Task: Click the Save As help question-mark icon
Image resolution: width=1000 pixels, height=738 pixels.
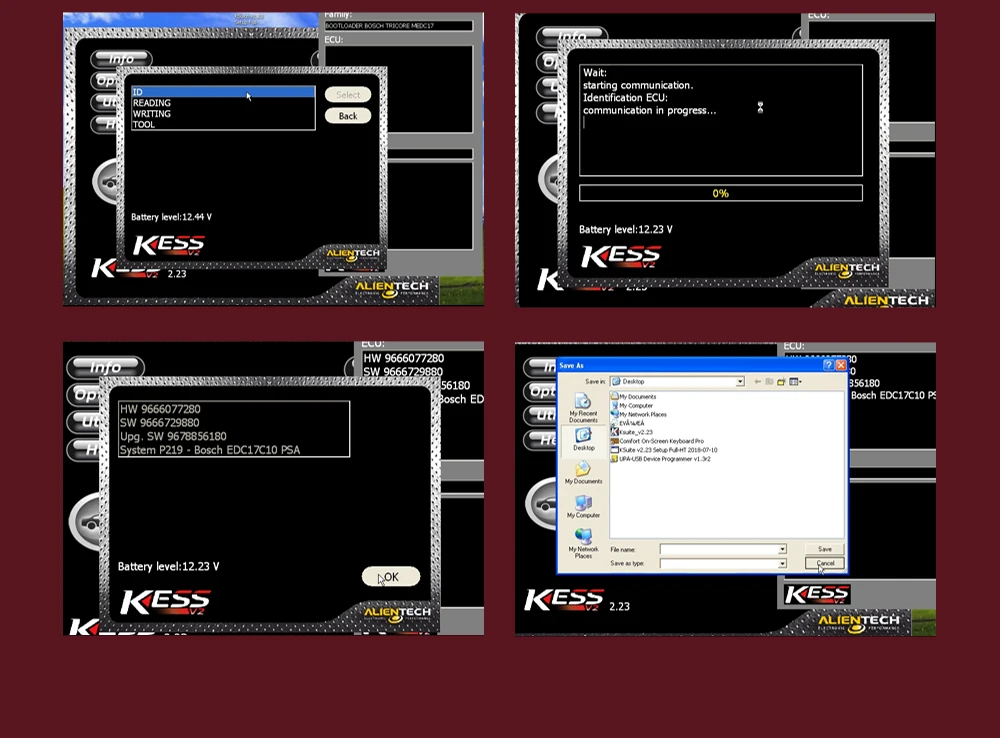Action: point(828,365)
